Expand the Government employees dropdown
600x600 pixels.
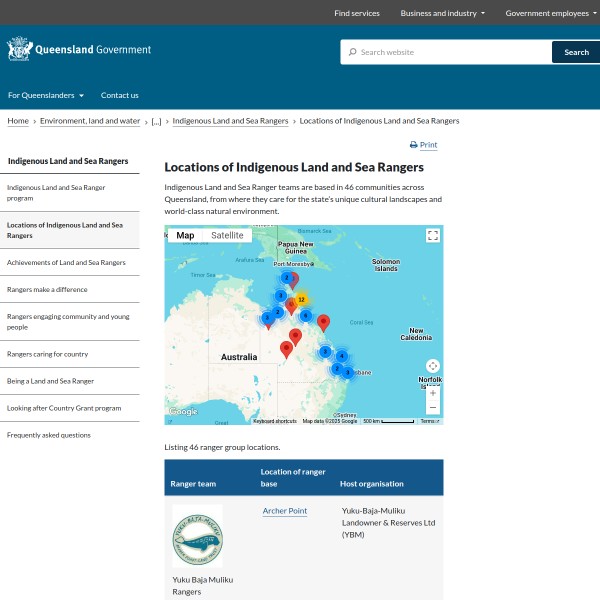click(549, 13)
